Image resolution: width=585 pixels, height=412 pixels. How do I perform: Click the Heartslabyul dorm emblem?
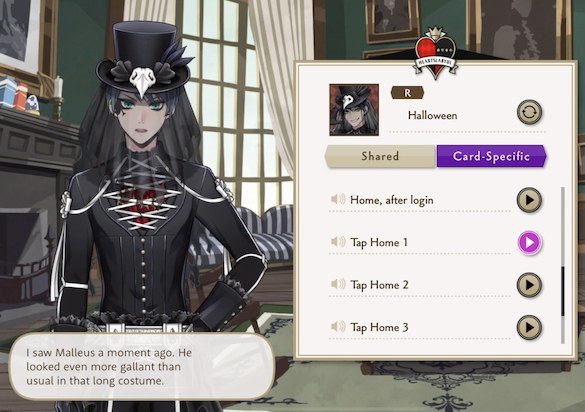[x=435, y=53]
